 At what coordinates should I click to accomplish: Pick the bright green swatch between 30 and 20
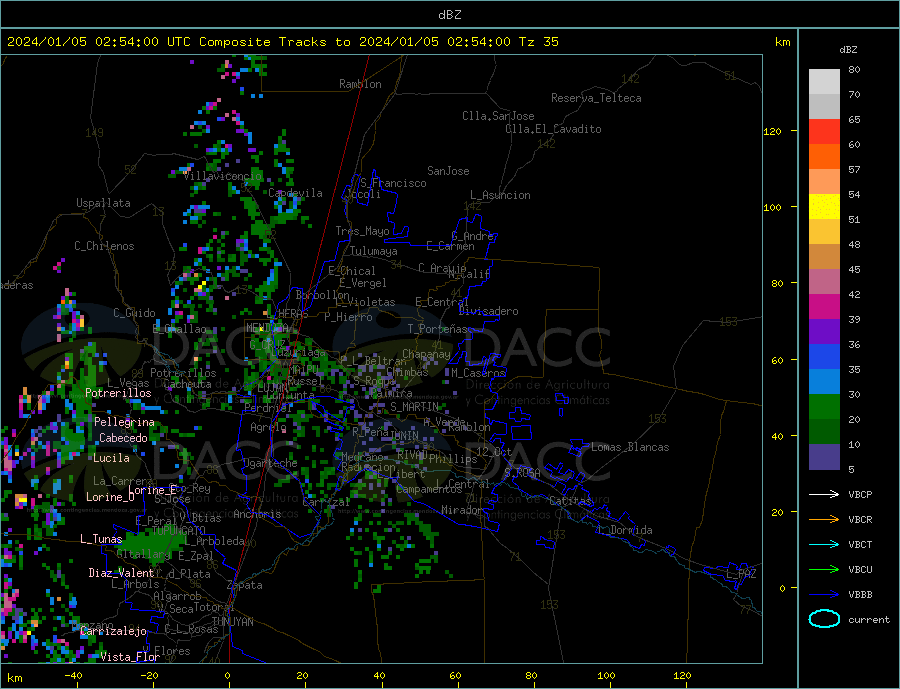point(824,407)
